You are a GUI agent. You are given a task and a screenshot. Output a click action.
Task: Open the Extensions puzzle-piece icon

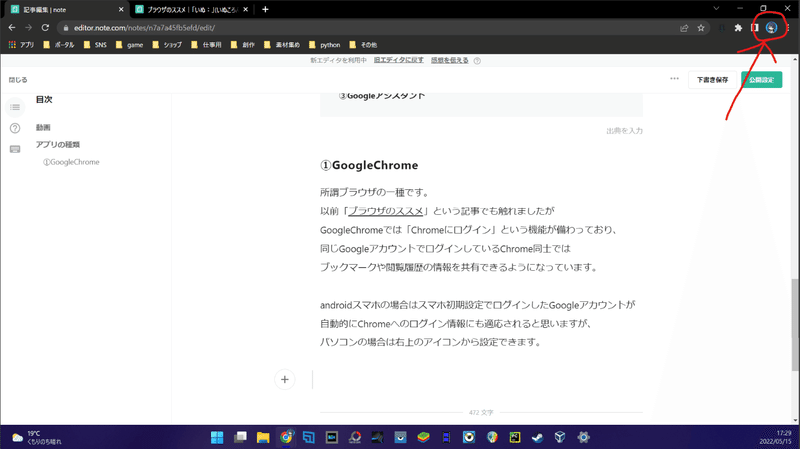(x=738, y=28)
